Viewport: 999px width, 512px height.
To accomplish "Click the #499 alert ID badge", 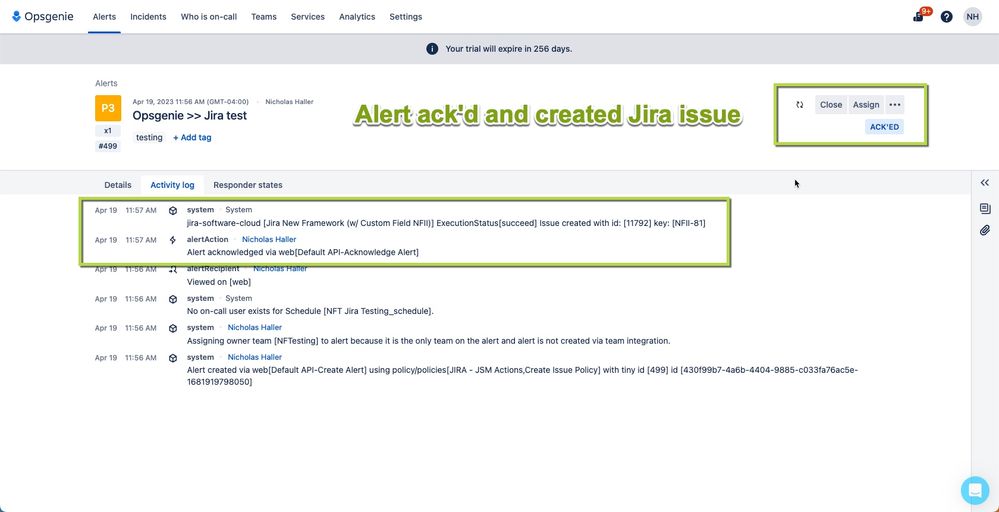I will (108, 146).
